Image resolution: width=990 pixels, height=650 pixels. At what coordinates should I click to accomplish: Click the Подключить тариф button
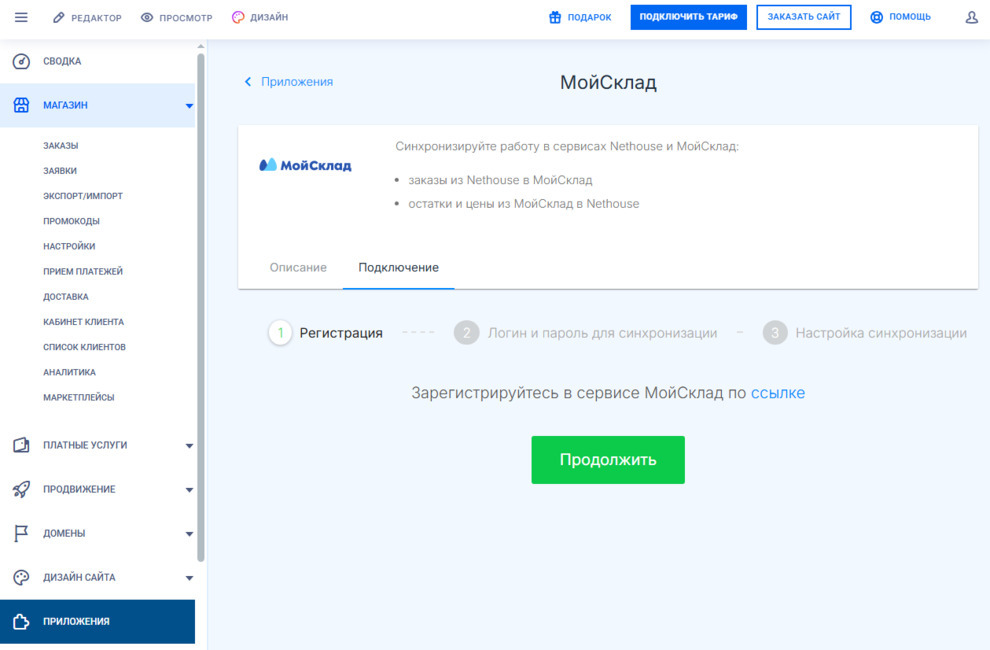[x=688, y=17]
